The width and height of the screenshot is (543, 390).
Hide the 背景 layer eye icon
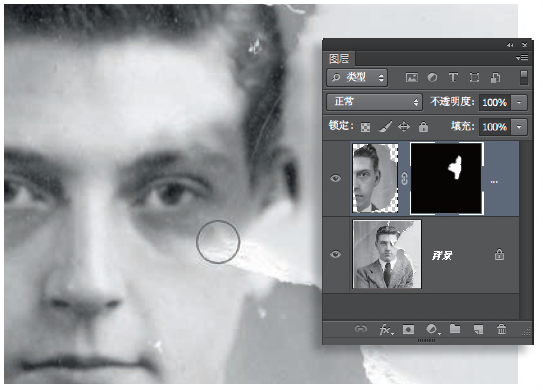click(x=335, y=255)
